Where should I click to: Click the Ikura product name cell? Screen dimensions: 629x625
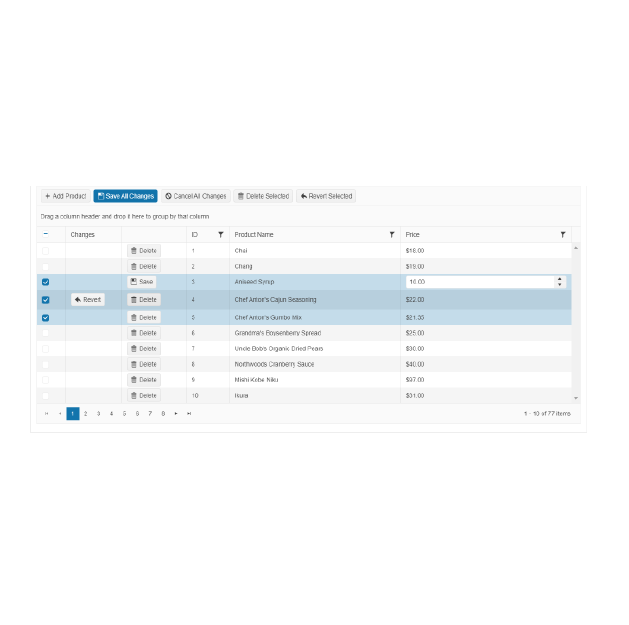click(x=315, y=396)
